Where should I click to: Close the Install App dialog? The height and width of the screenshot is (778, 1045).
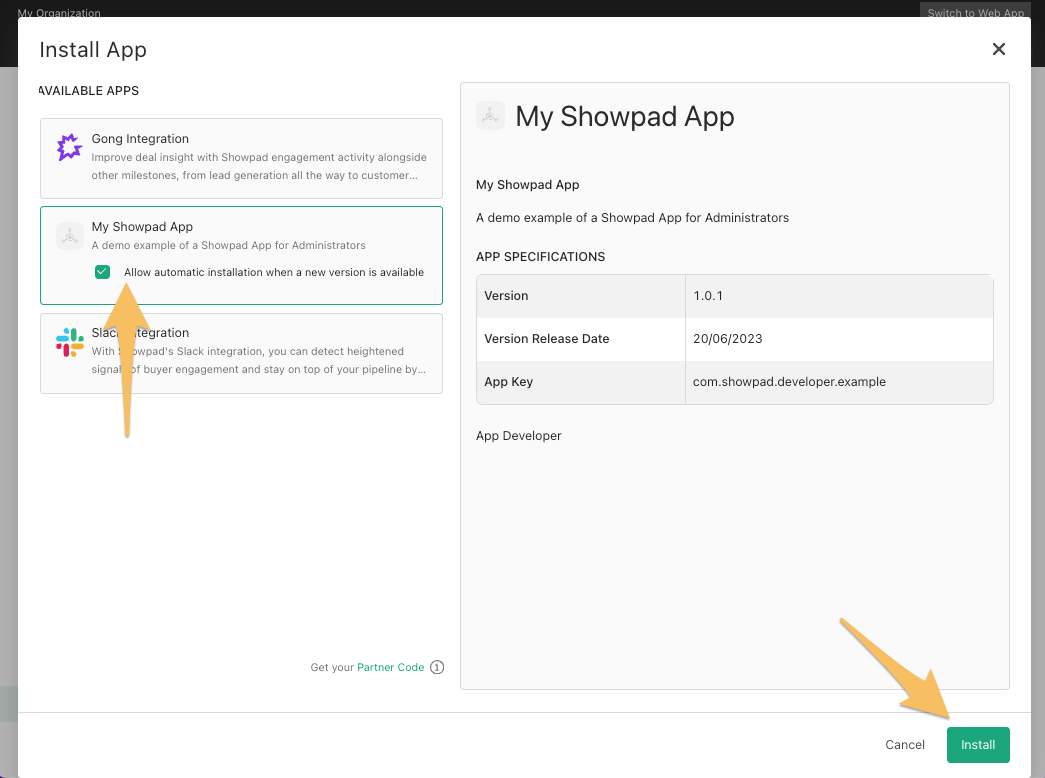point(998,49)
